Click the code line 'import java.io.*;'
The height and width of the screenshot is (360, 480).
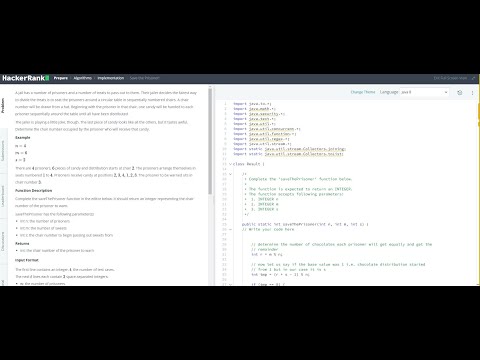[252, 104]
